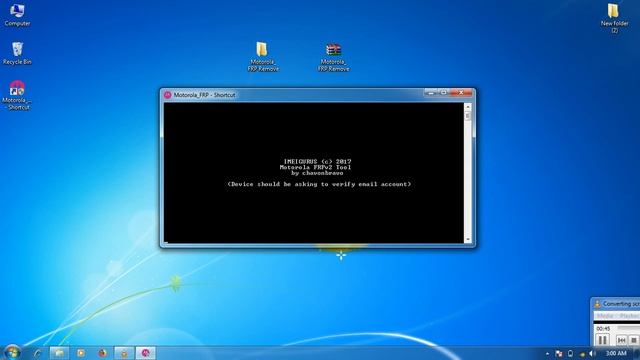
Task: Close the Motorola_FRP console window
Action: coord(461,93)
